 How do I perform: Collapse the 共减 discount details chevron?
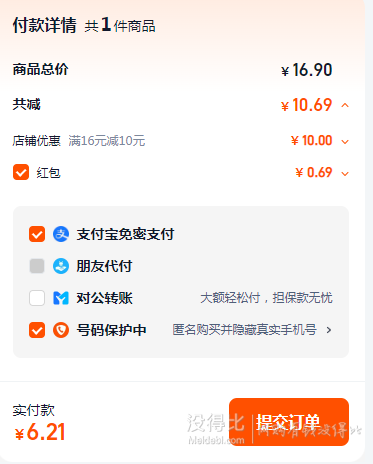(x=345, y=105)
